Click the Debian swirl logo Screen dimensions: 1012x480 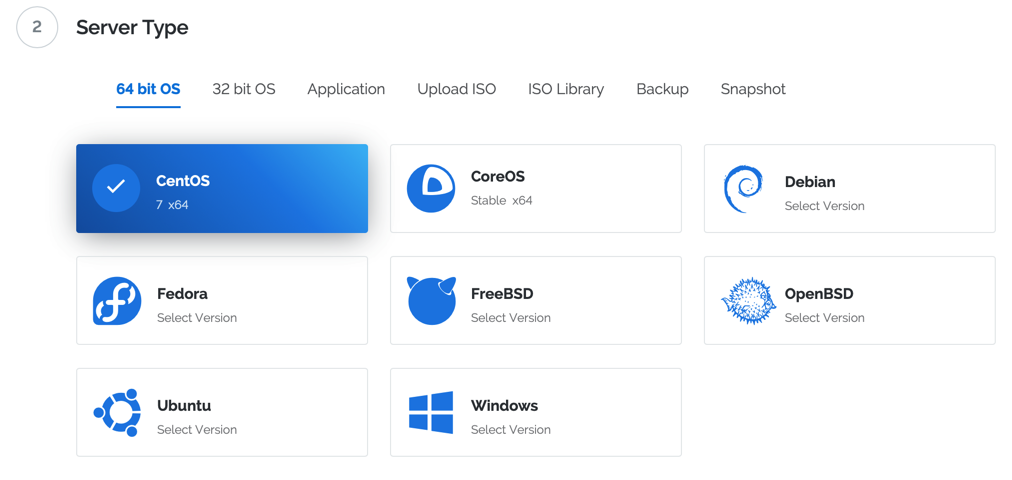742,189
